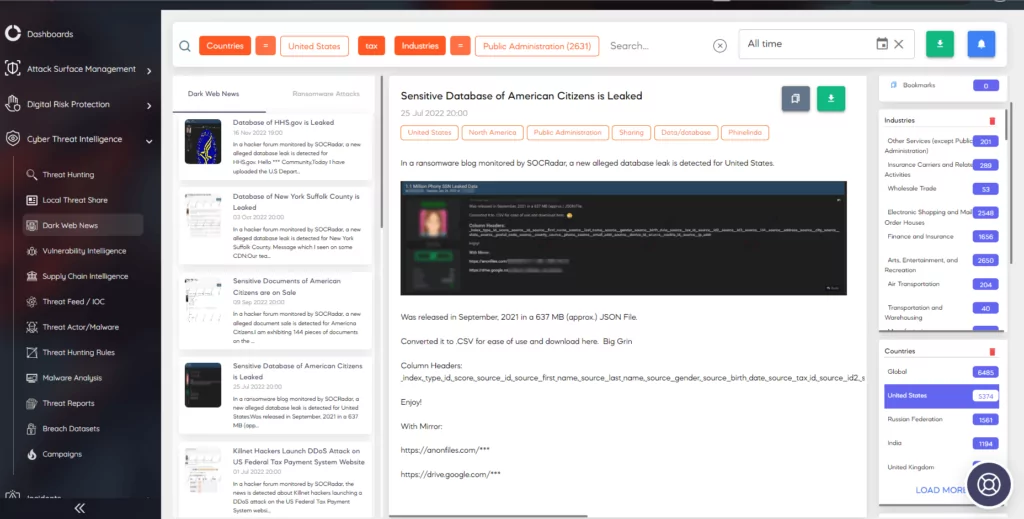Delete Countries filter with red trash icon

993,352
